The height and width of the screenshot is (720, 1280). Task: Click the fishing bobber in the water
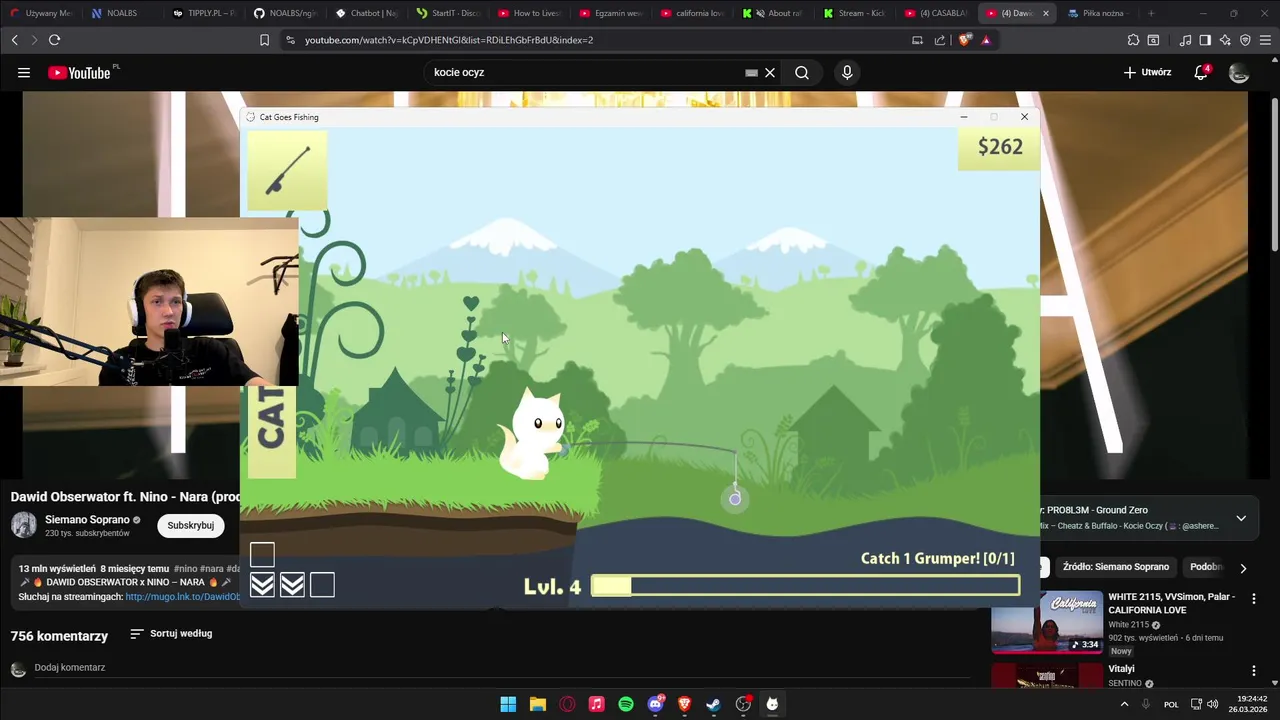[735, 498]
